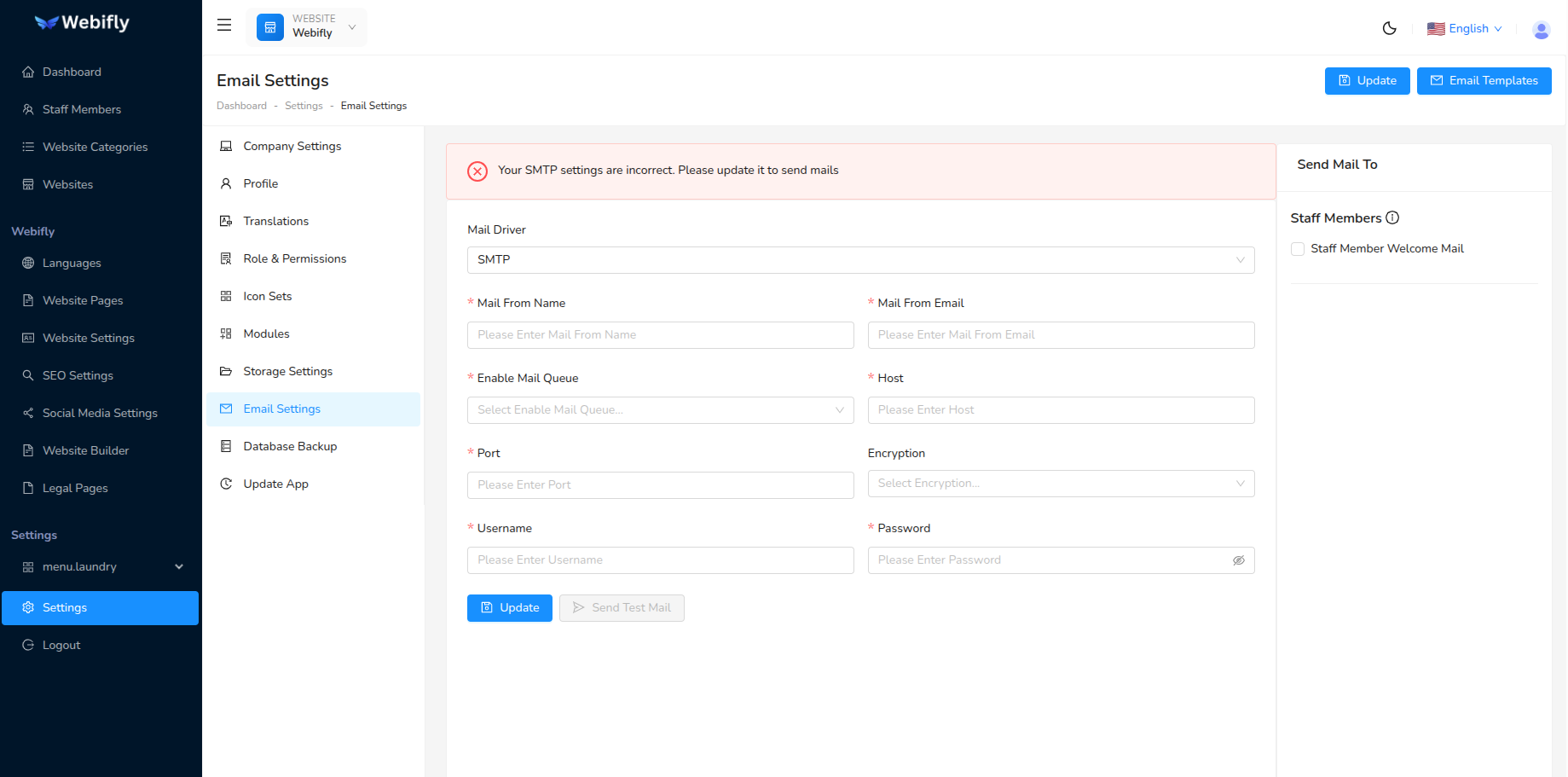The width and height of the screenshot is (1568, 777).
Task: Open Social Media Settings icon
Action: (28, 413)
